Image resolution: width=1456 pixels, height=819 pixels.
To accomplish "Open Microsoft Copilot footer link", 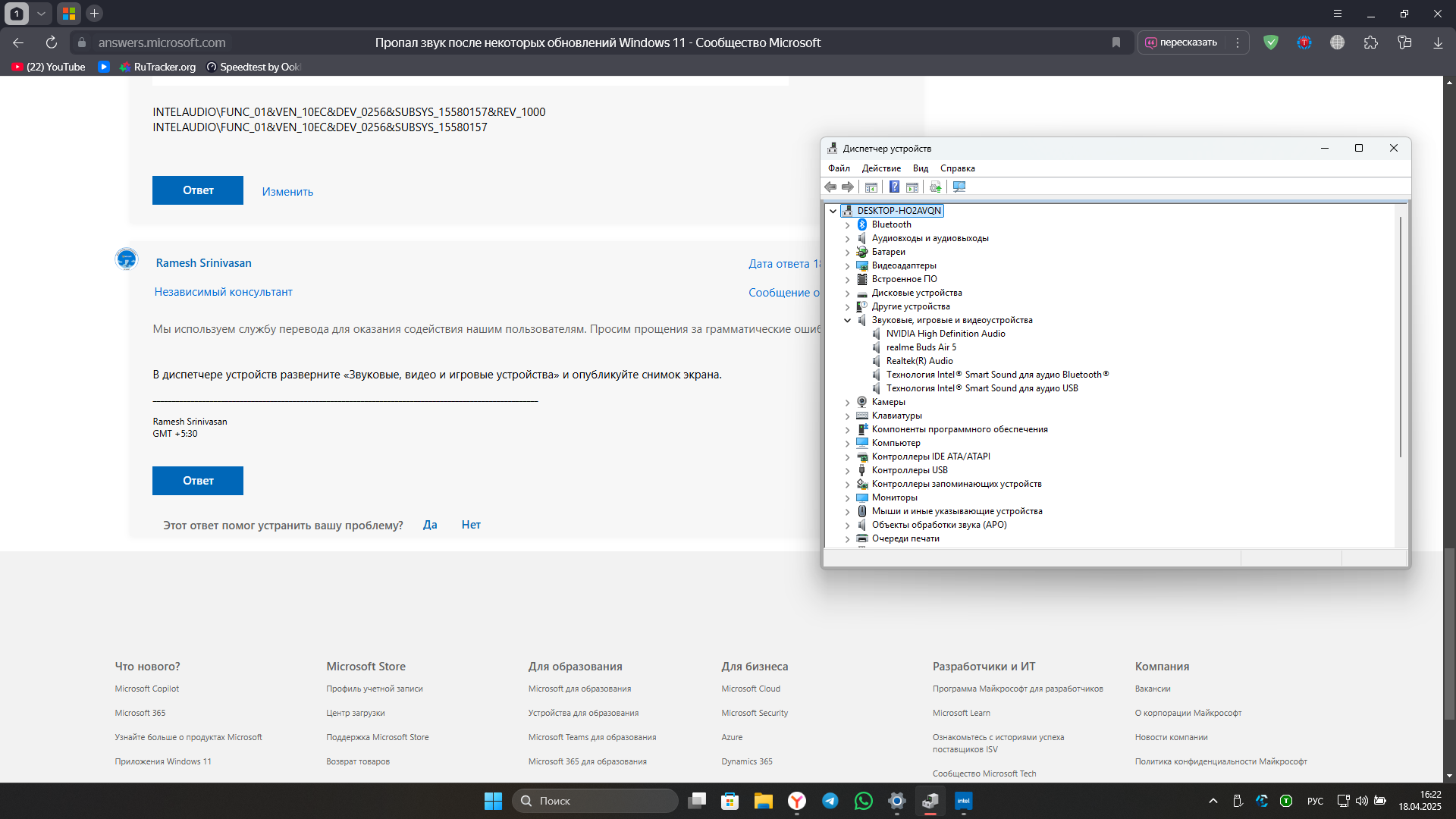I will coord(147,689).
